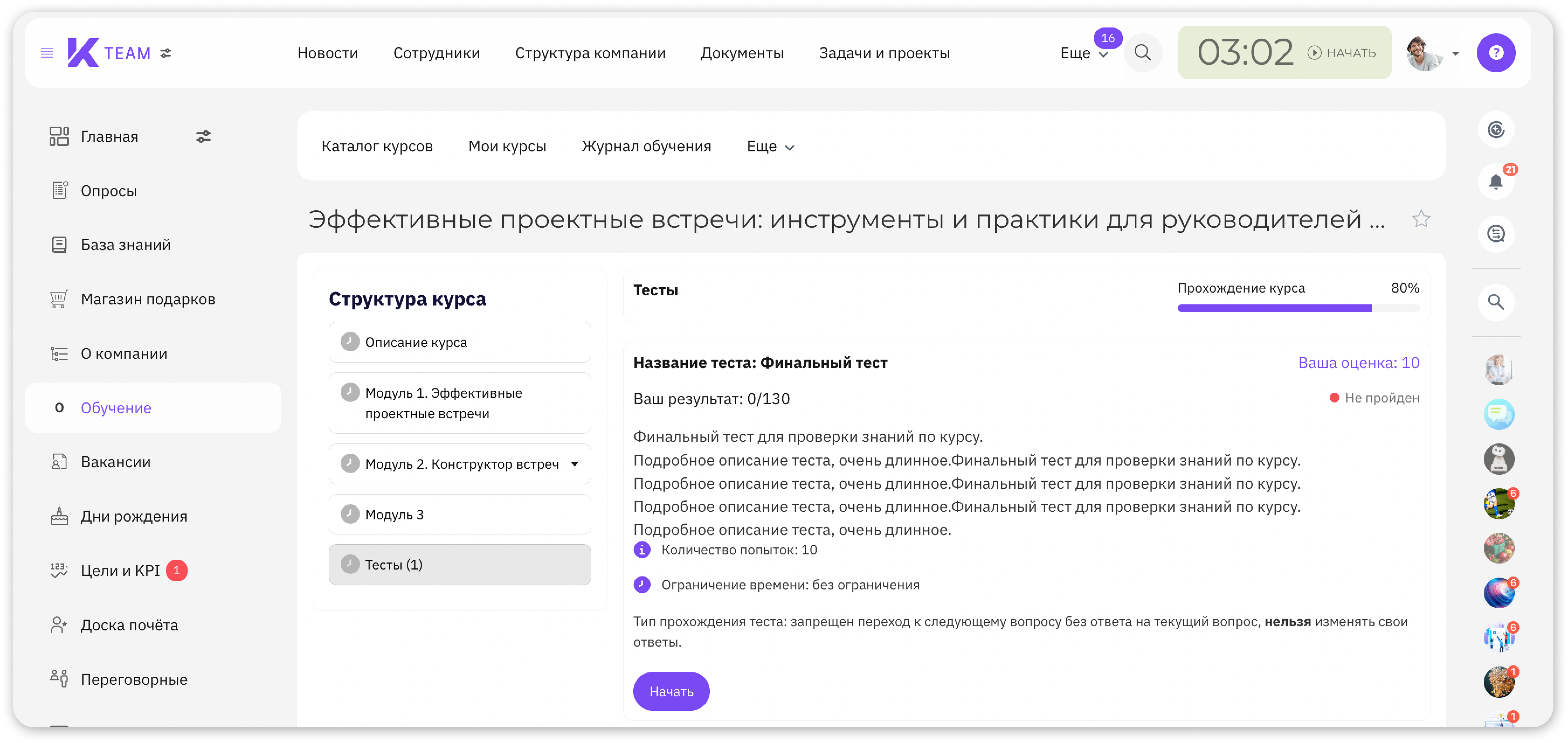
Task: Open Модуль 3 in course structure
Action: coord(460,514)
